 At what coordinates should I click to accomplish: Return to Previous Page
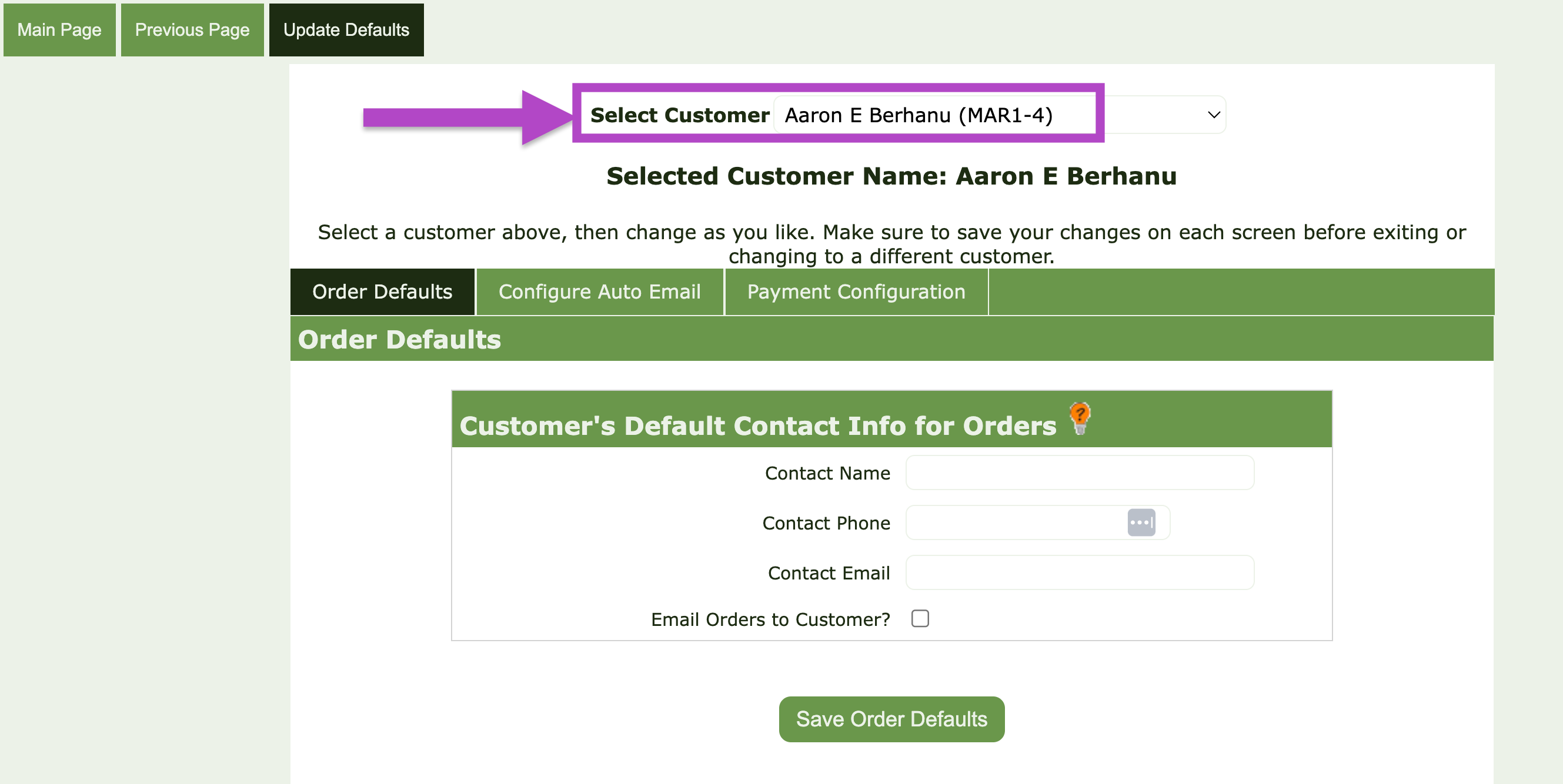tap(192, 30)
